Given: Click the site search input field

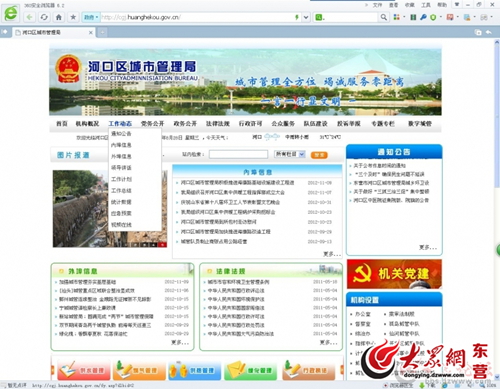Looking at the screenshot, I should pos(238,154).
